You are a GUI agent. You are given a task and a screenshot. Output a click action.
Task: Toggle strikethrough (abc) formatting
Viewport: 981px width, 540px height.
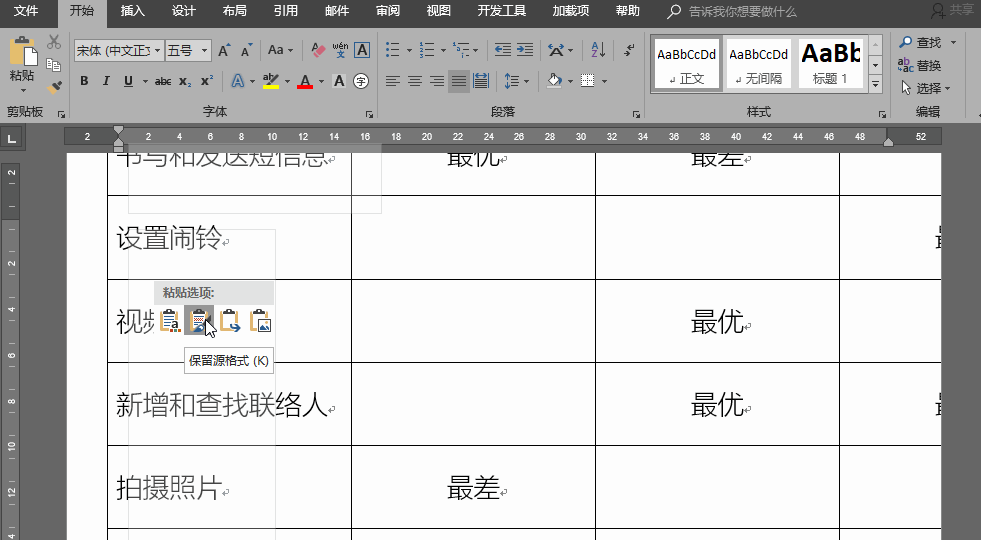(163, 81)
